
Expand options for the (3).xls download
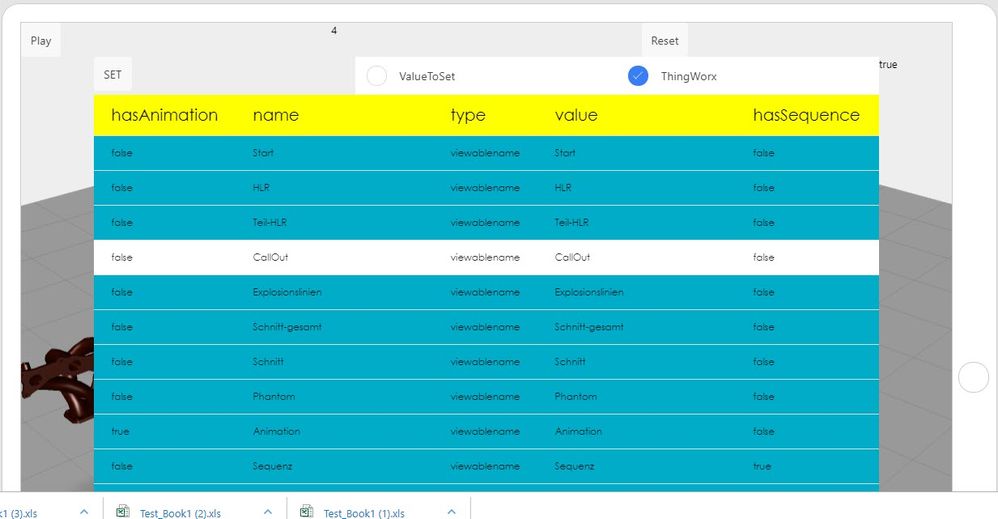pyautogui.click(x=83, y=512)
